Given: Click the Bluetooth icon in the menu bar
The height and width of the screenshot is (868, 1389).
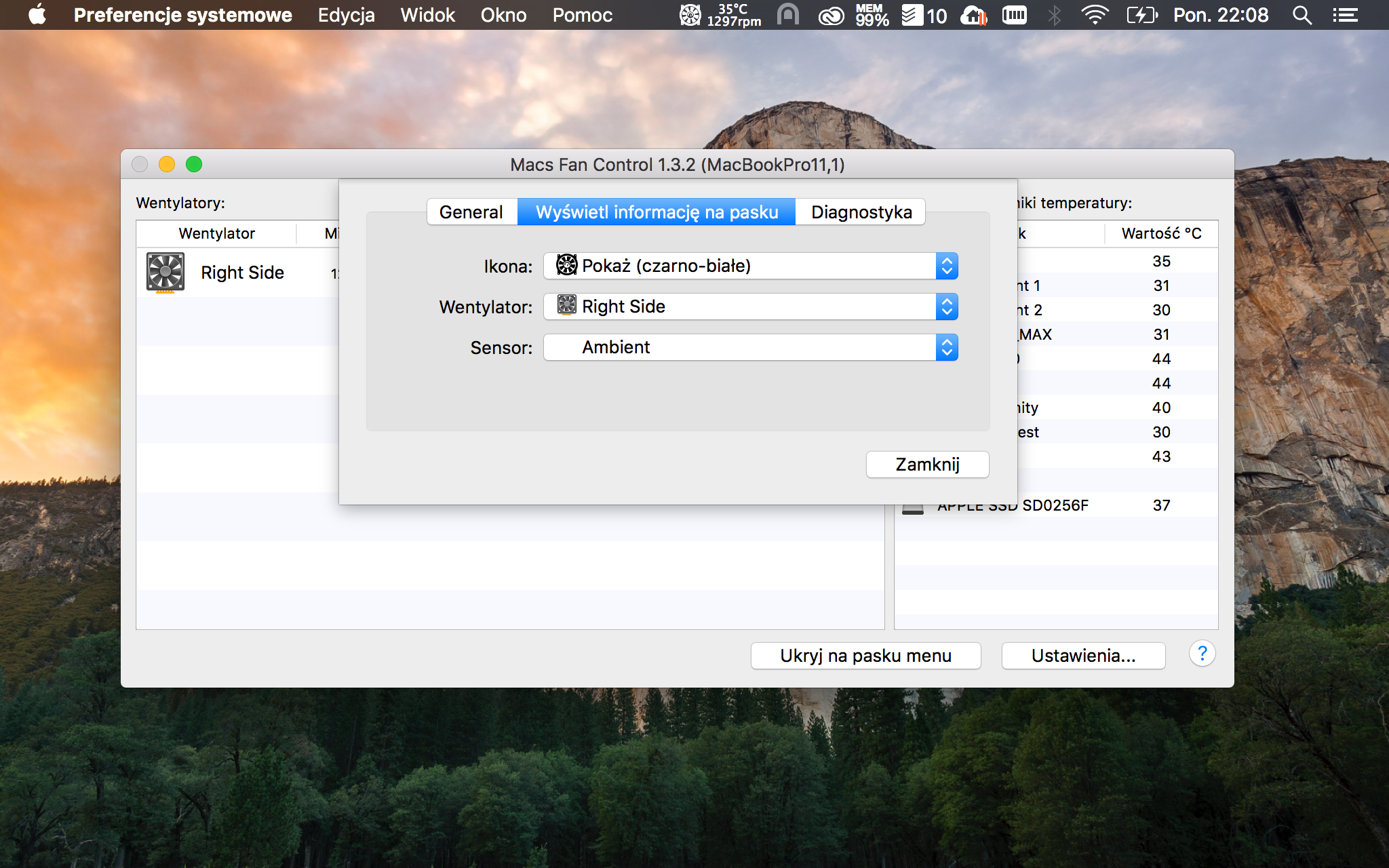Looking at the screenshot, I should (x=1054, y=15).
